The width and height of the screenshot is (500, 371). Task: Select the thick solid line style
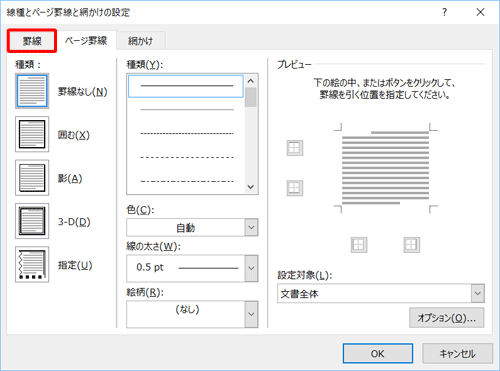pos(186,86)
